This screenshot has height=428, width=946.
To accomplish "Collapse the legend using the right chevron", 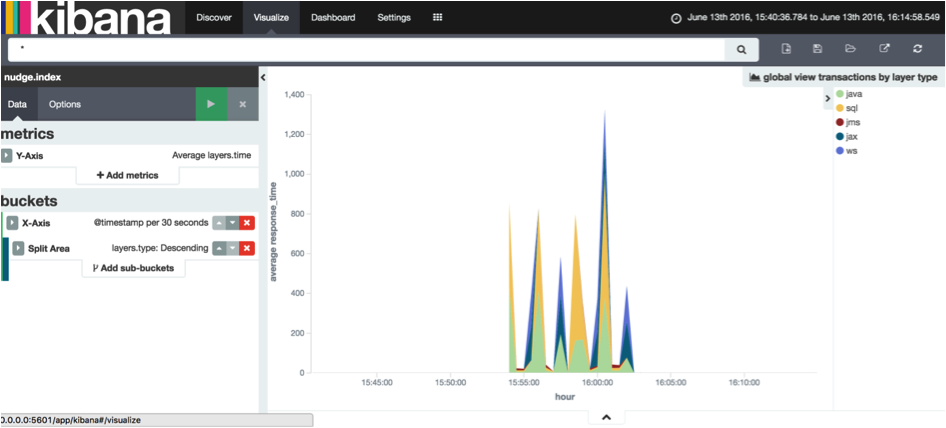I will pyautogui.click(x=828, y=98).
